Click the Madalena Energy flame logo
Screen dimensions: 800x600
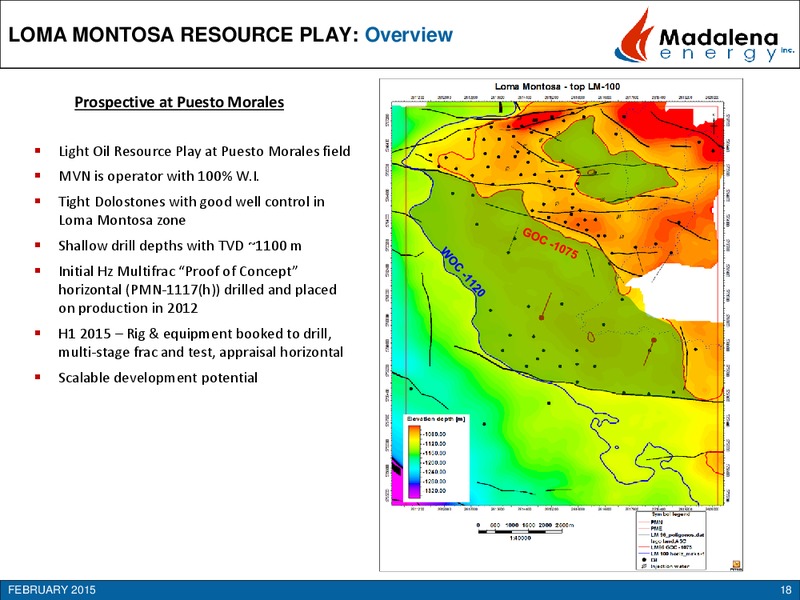coord(634,36)
